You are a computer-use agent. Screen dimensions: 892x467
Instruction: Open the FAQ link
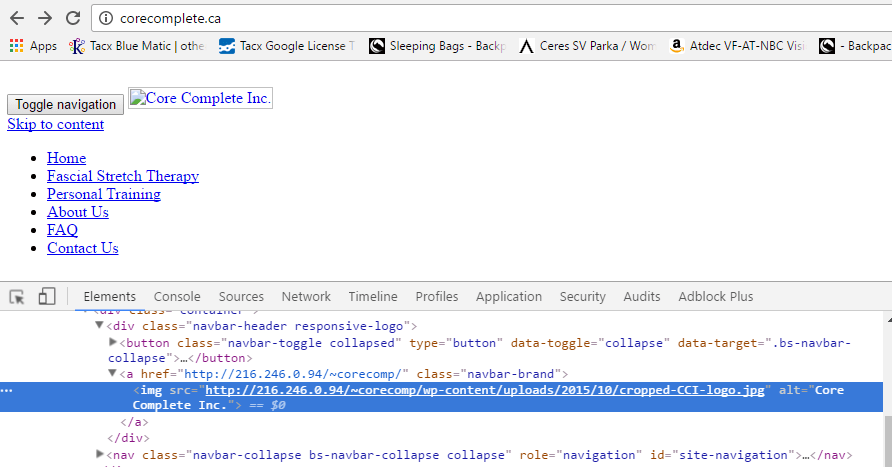pos(63,230)
